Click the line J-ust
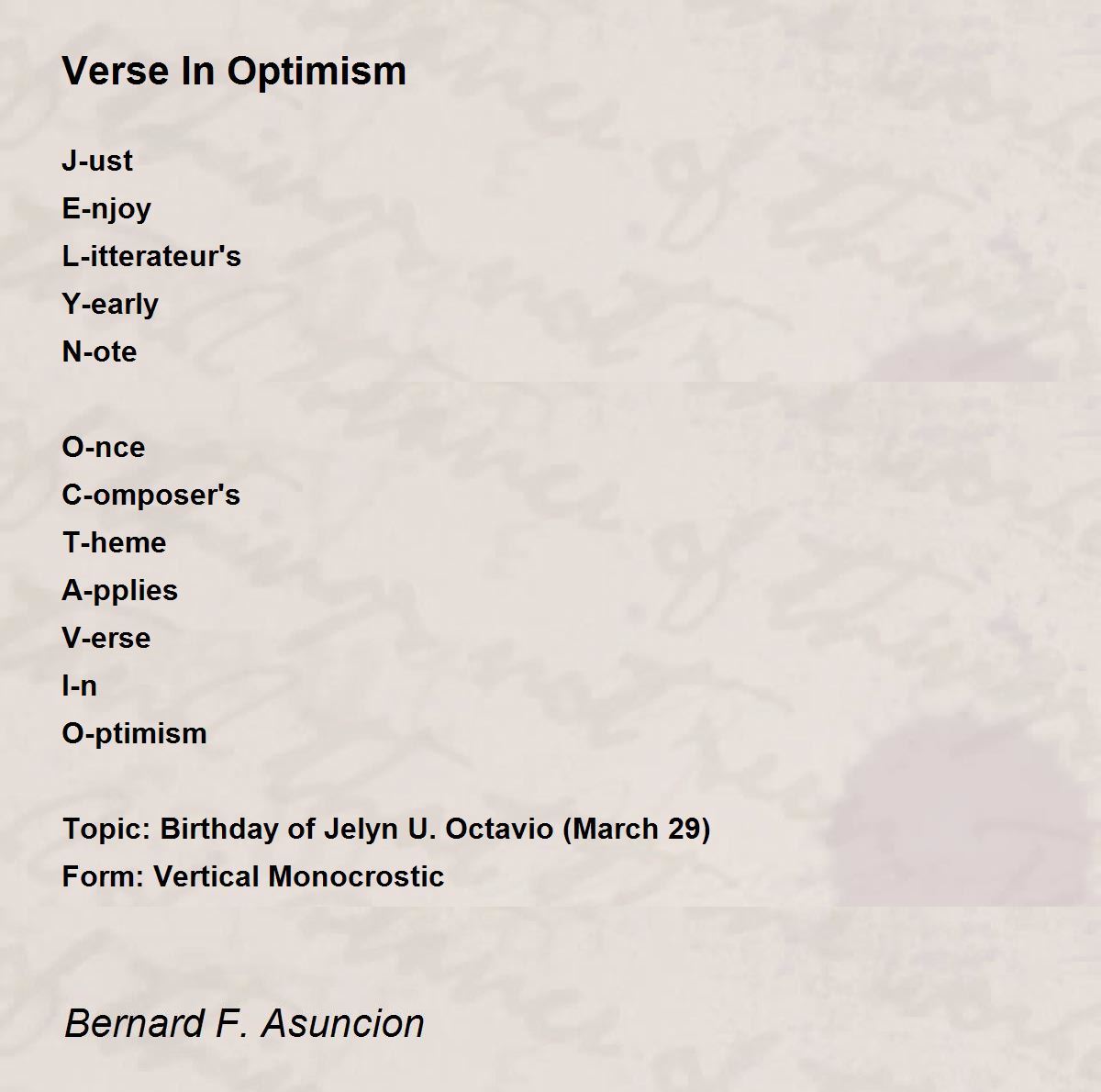 click(97, 161)
